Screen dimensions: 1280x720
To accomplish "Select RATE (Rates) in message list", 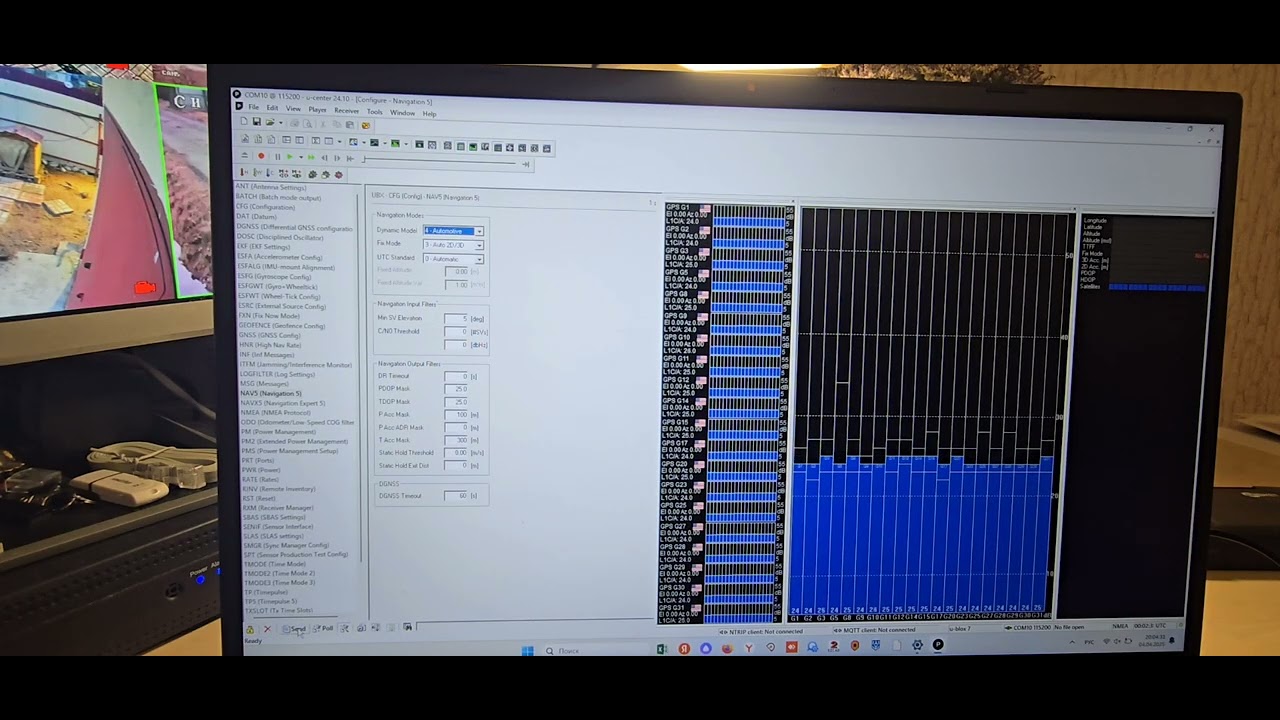I will pyautogui.click(x=261, y=480).
